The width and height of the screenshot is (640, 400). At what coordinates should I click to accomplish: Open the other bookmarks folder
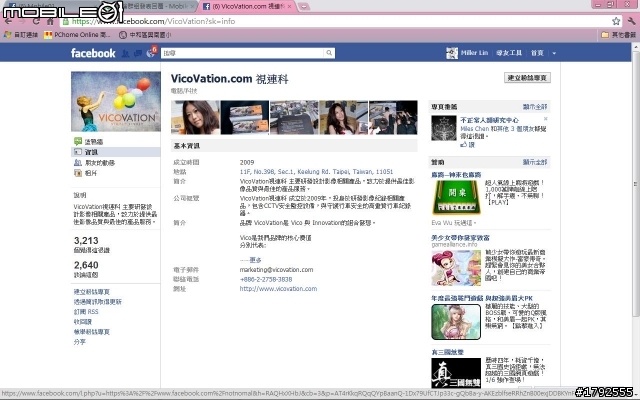tap(618, 35)
